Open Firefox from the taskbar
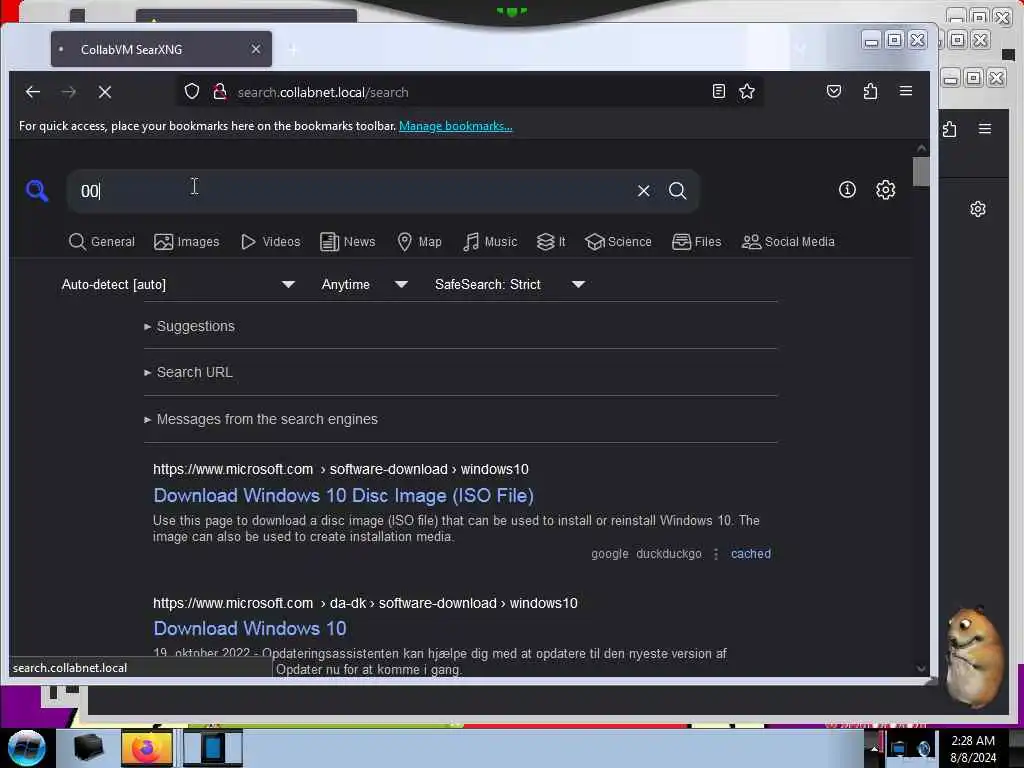The height and width of the screenshot is (768, 1024). pyautogui.click(x=147, y=748)
